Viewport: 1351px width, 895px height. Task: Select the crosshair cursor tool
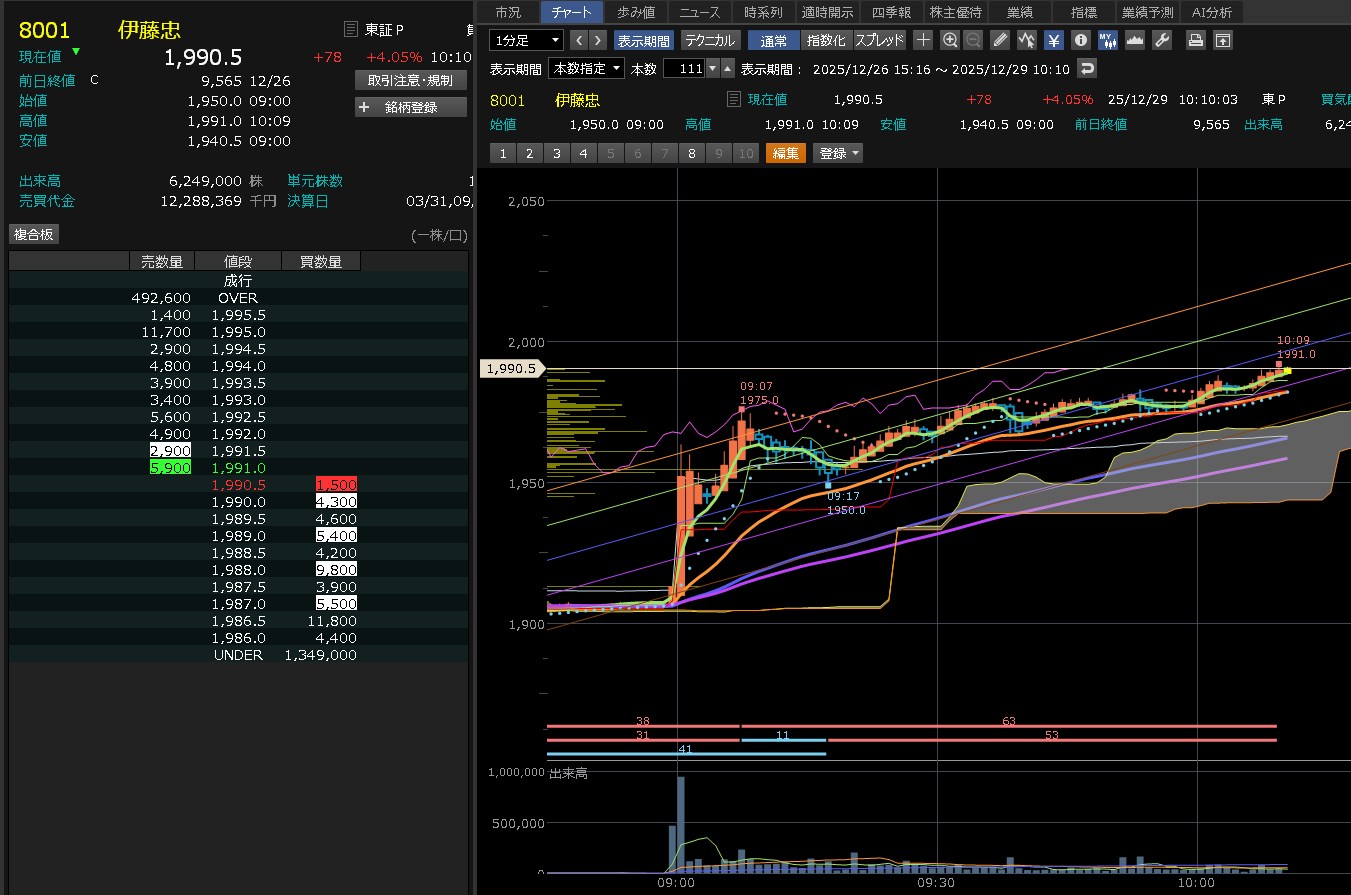pos(923,40)
